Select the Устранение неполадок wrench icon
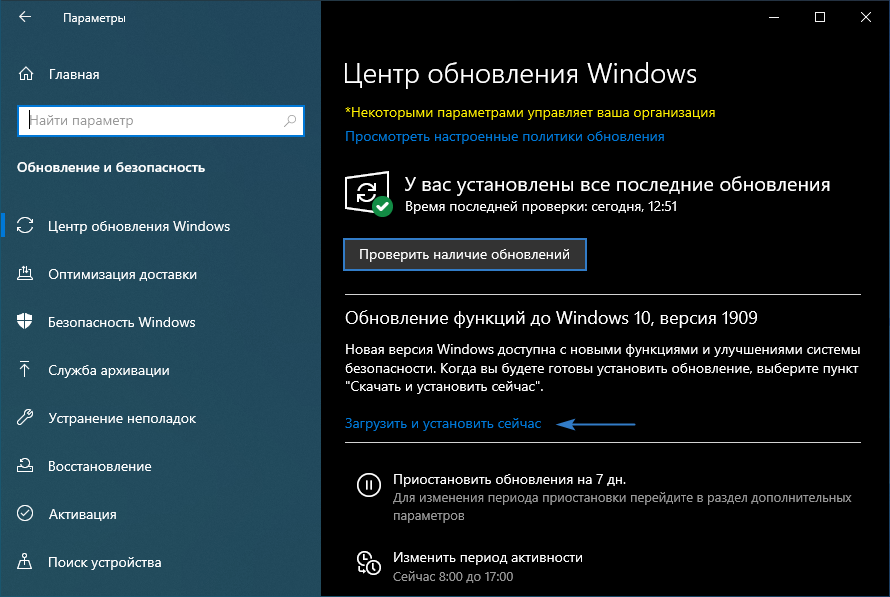Image resolution: width=890 pixels, height=597 pixels. tap(25, 418)
